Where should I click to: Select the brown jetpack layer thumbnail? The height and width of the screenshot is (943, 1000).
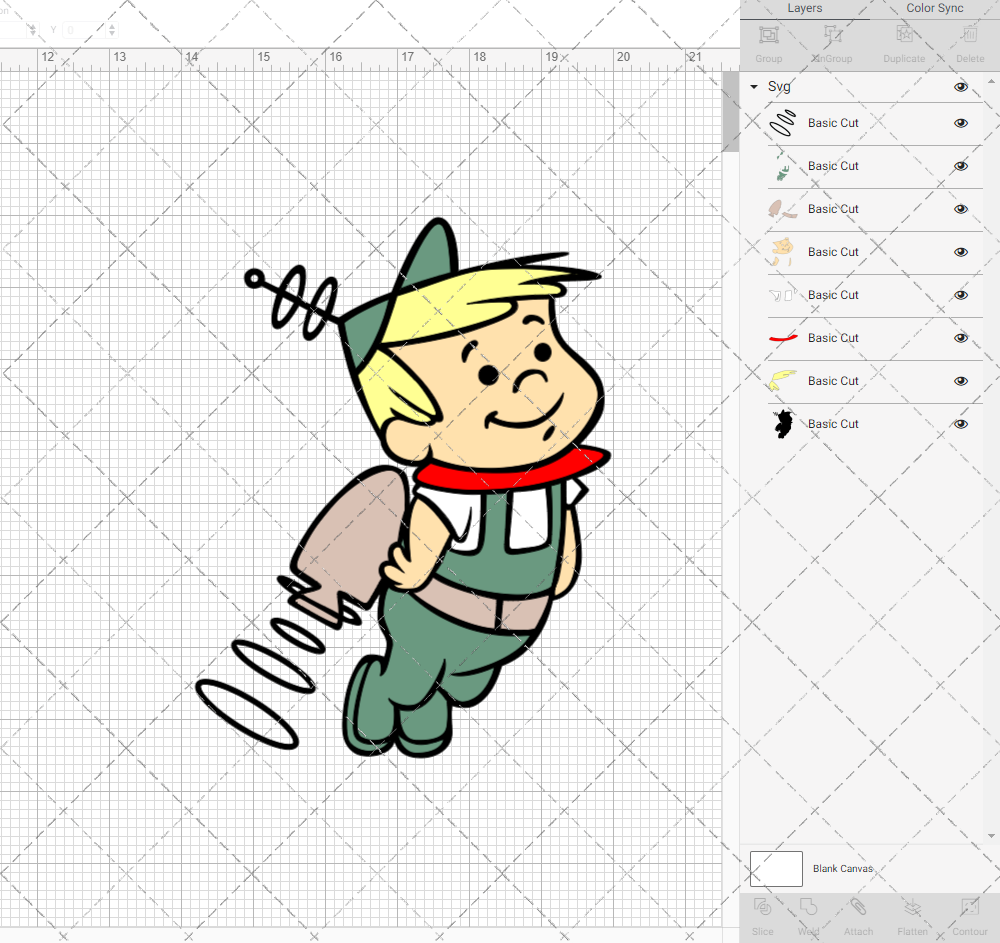tap(783, 209)
